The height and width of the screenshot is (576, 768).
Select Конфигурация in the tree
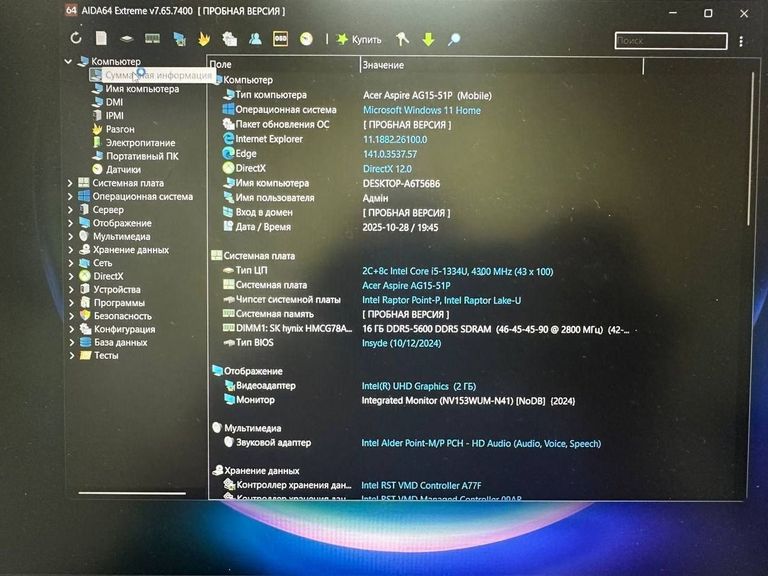click(118, 329)
